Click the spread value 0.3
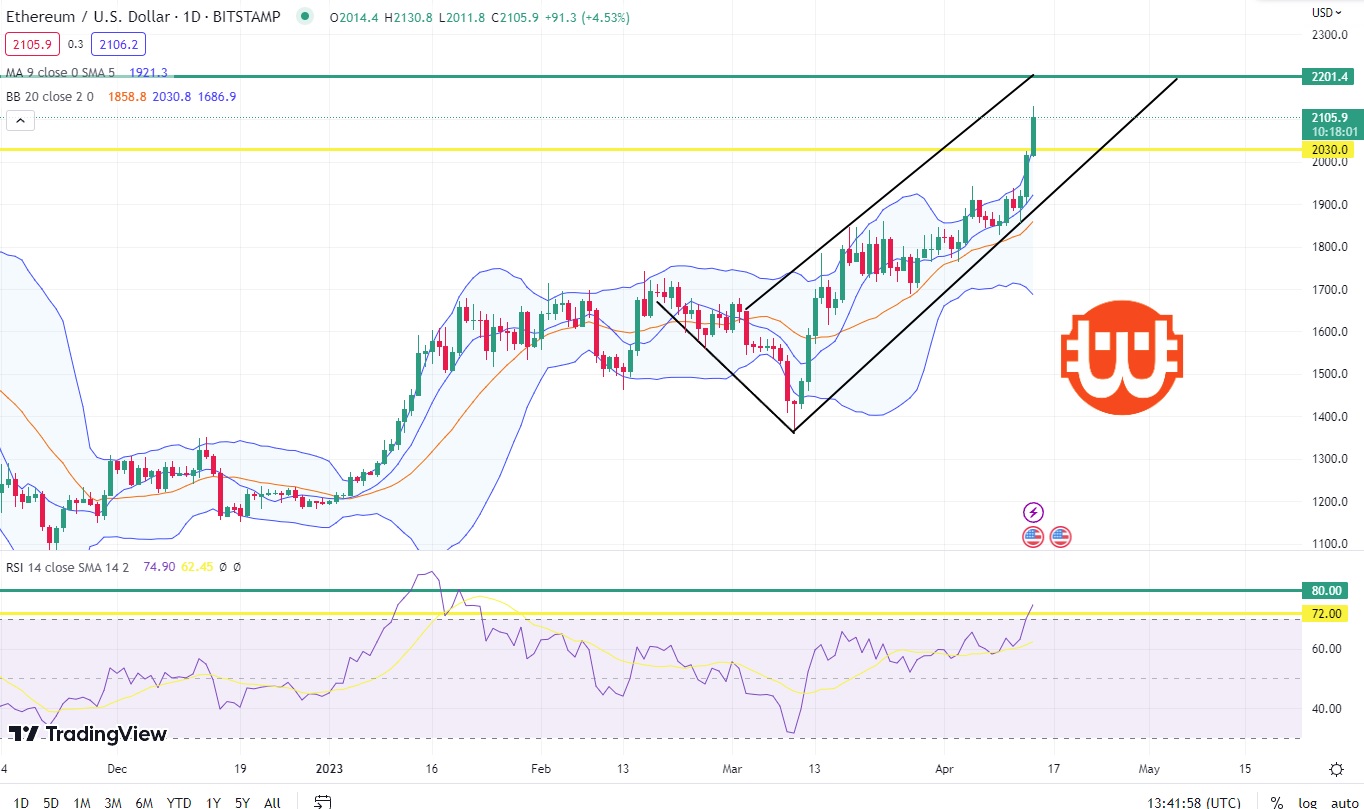The height and width of the screenshot is (809, 1364). point(76,44)
